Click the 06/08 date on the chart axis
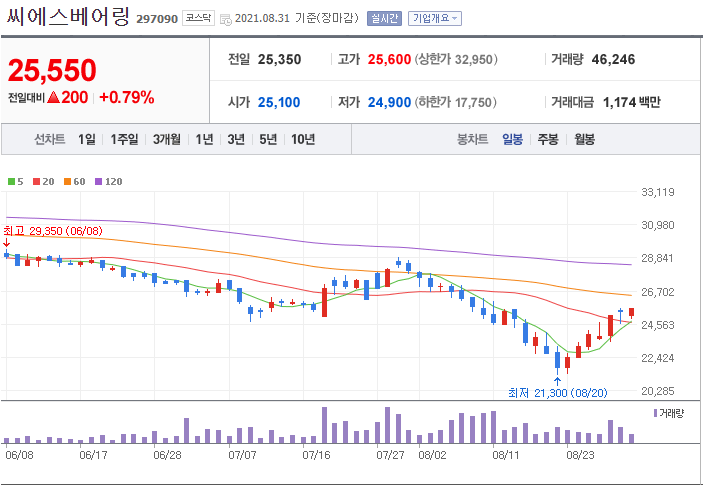 [x=19, y=455]
